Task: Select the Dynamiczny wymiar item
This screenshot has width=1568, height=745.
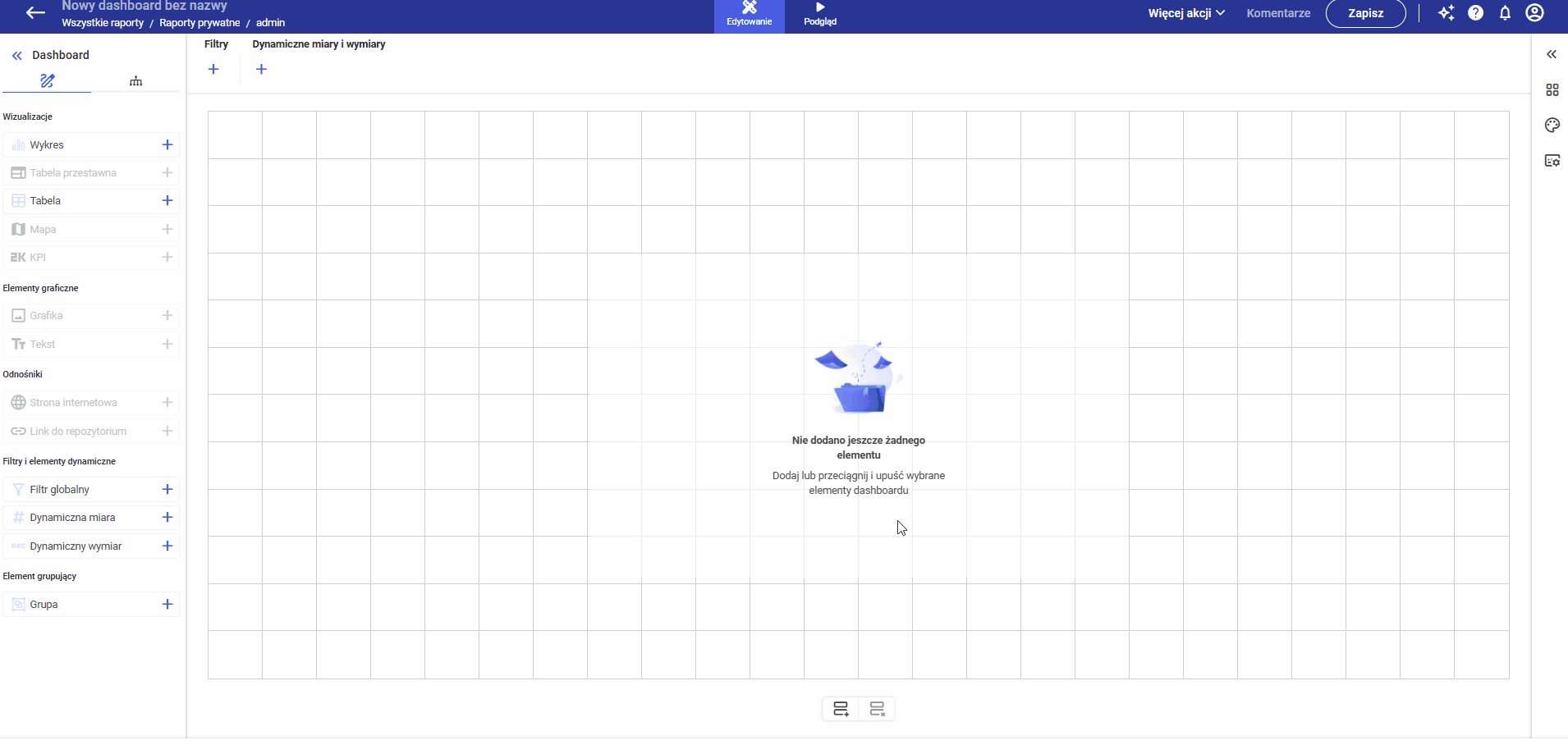Action: pyautogui.click(x=91, y=546)
